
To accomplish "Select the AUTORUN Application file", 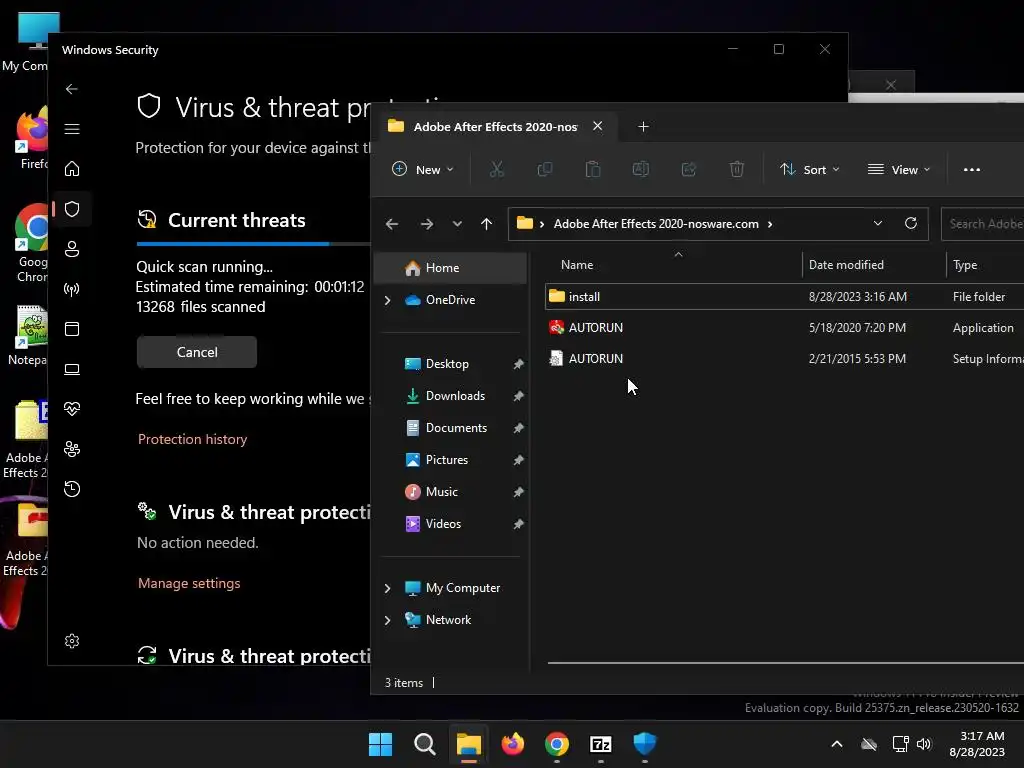I will coord(784,328).
